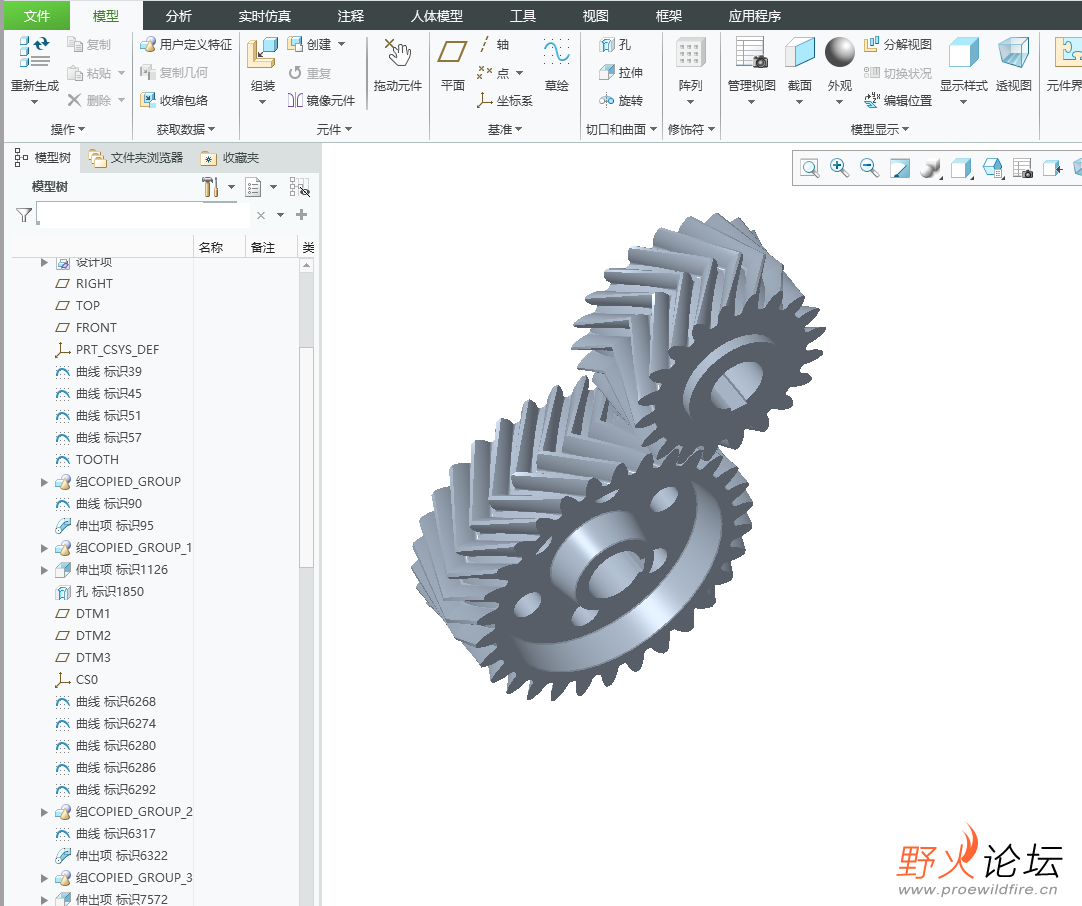Click the 镜像元件 mirror component button

[x=322, y=100]
